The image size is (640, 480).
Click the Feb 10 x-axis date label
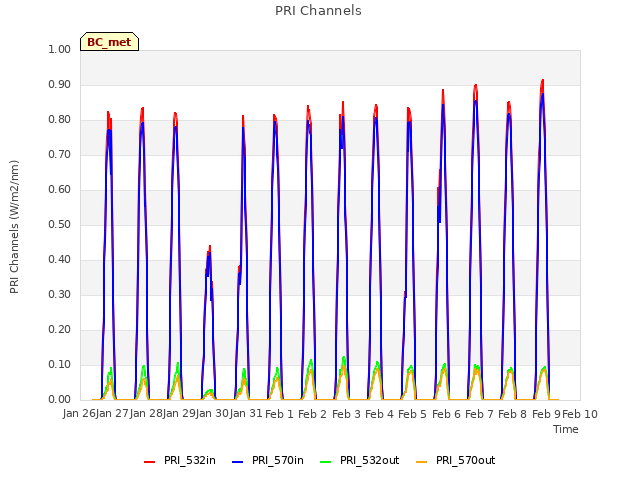point(580,414)
